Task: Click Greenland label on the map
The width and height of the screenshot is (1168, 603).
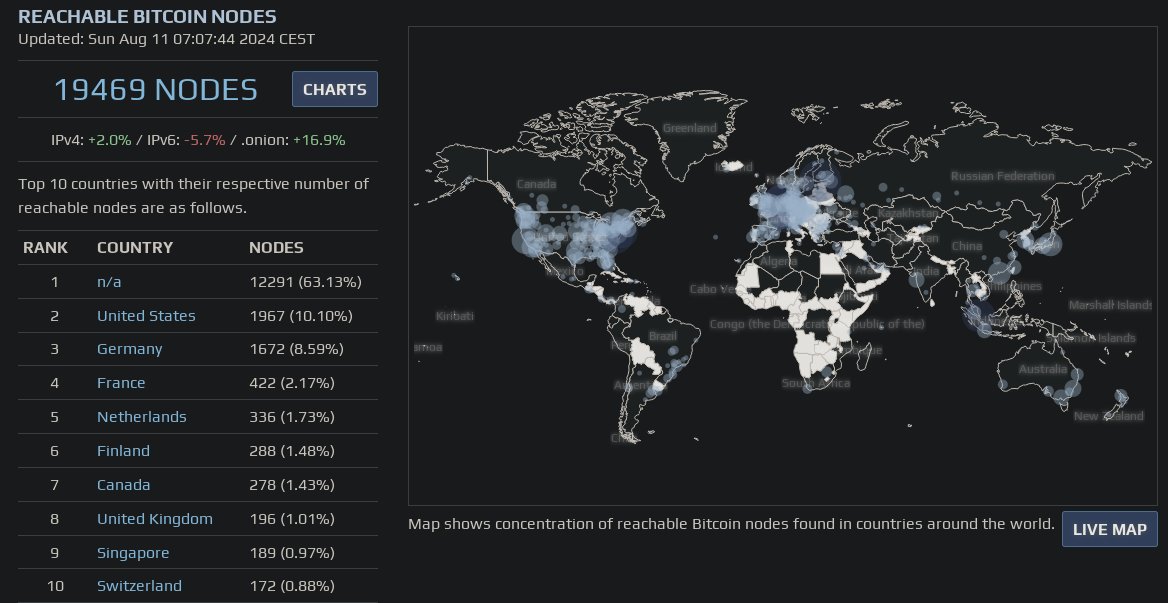Action: pos(690,128)
